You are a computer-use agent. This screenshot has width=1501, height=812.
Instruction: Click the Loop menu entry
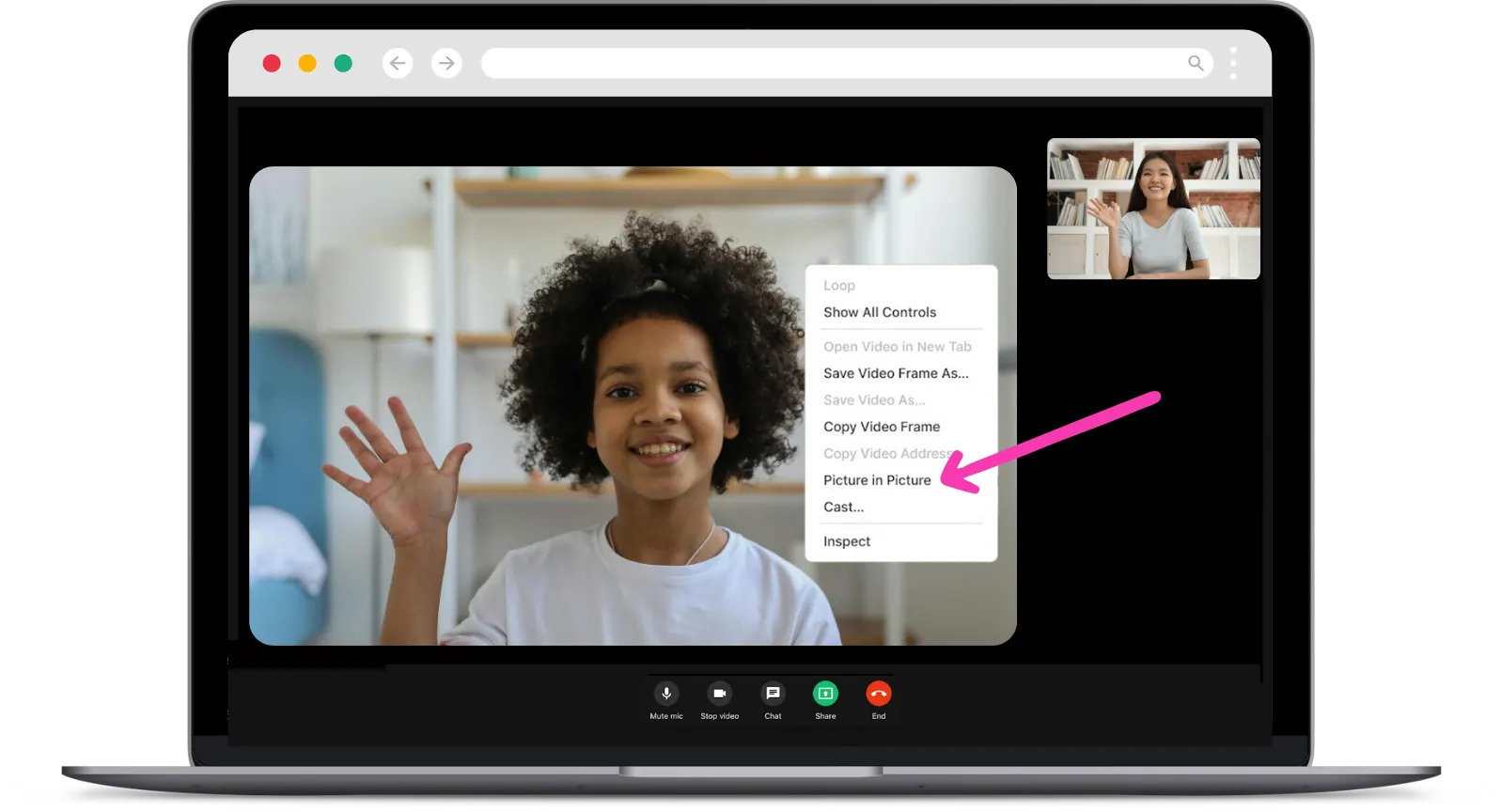point(839,286)
